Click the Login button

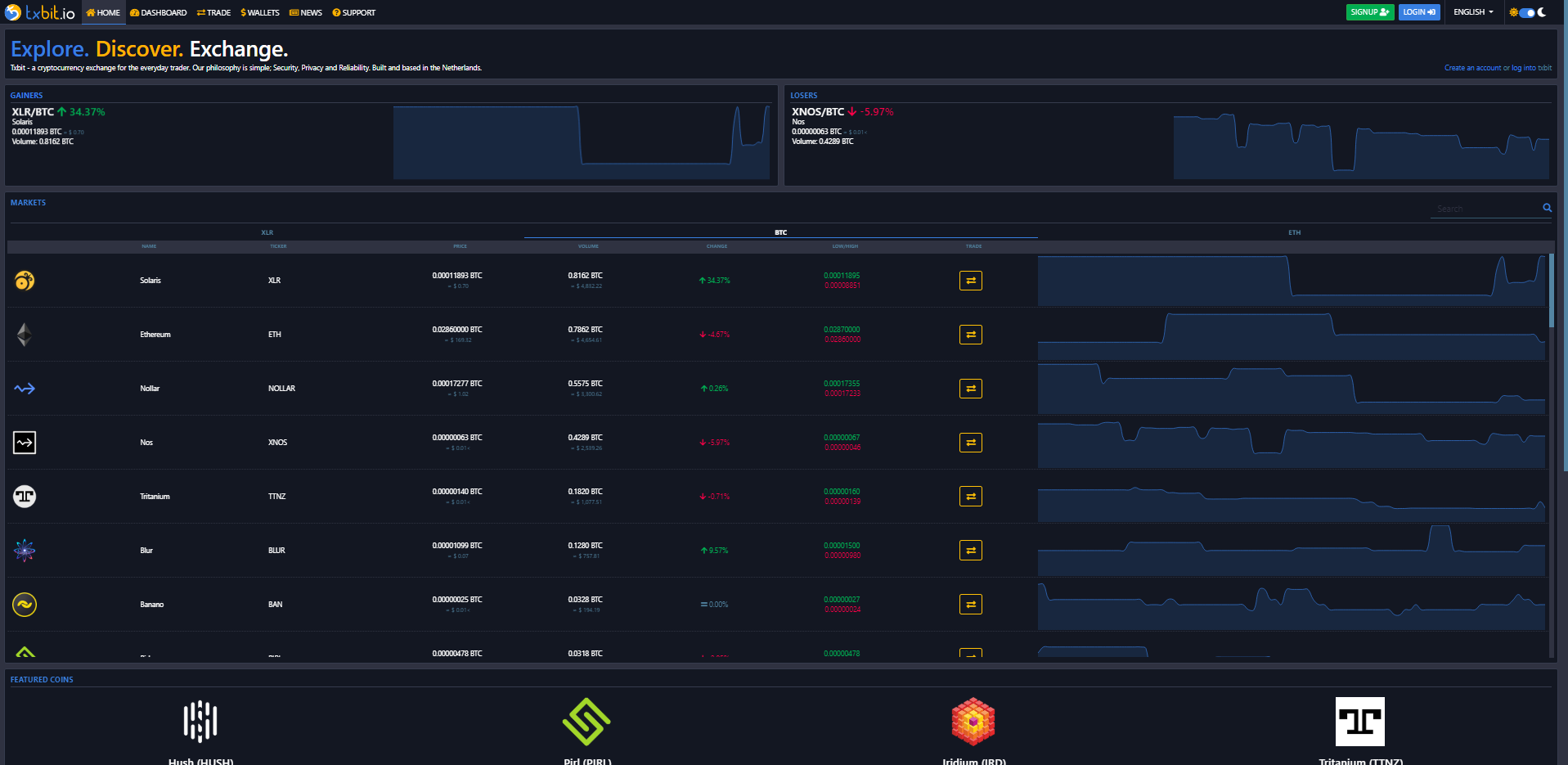coord(1419,12)
